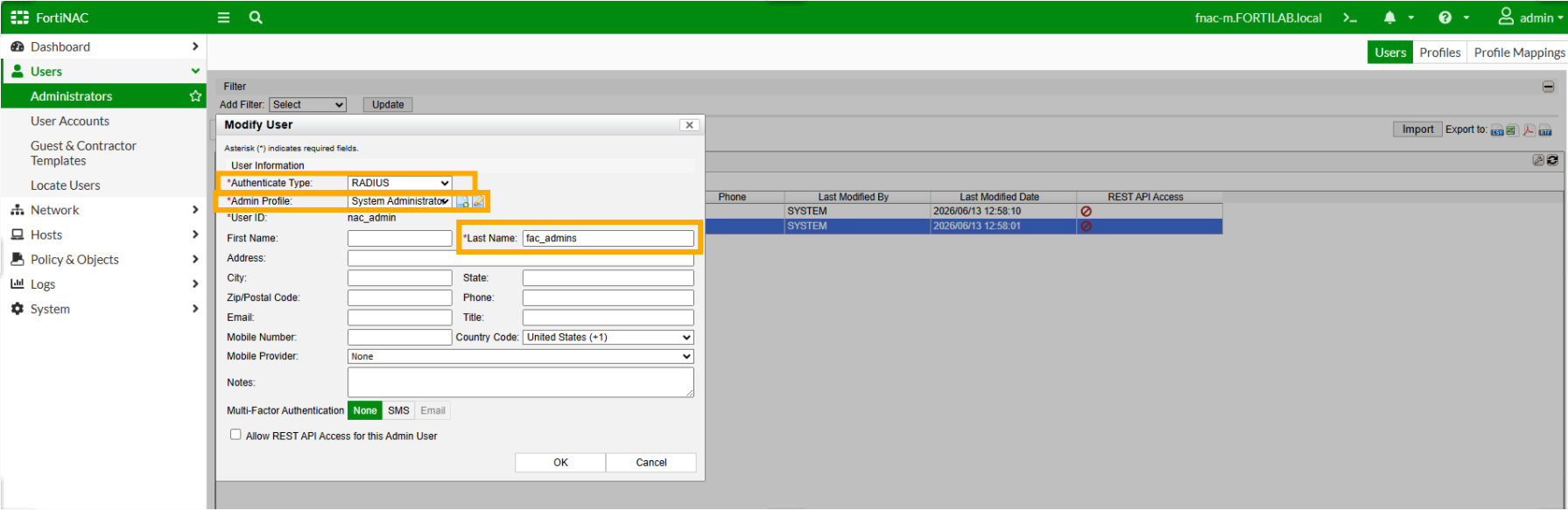This screenshot has height=510, width=1568.
Task: Open the search magnifier icon
Action: click(x=256, y=17)
